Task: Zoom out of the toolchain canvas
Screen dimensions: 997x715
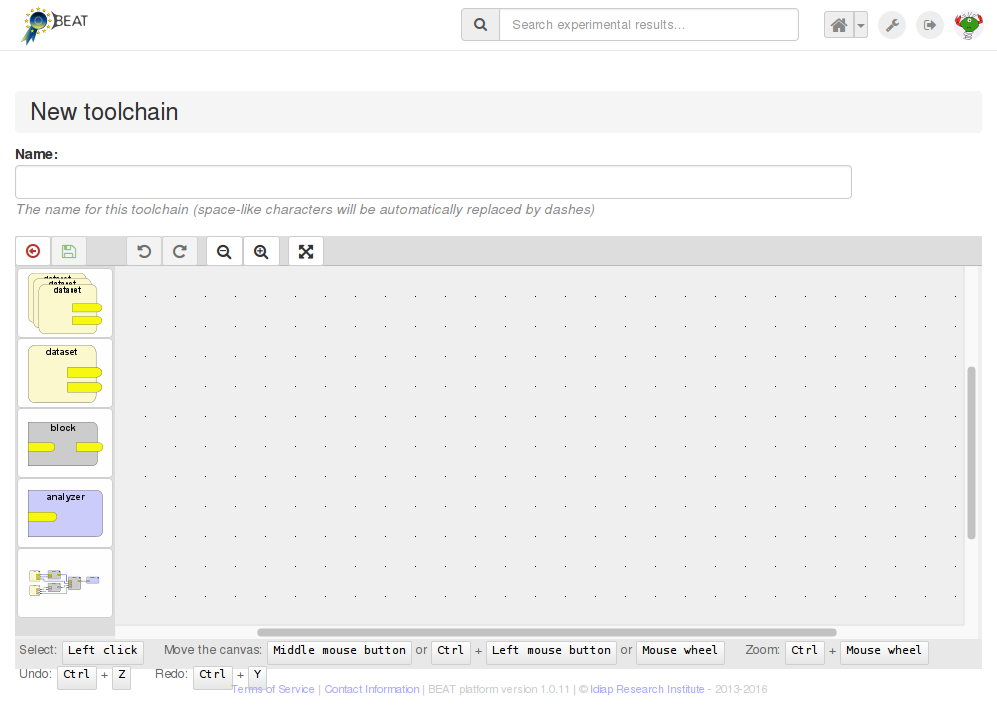Action: coord(224,251)
